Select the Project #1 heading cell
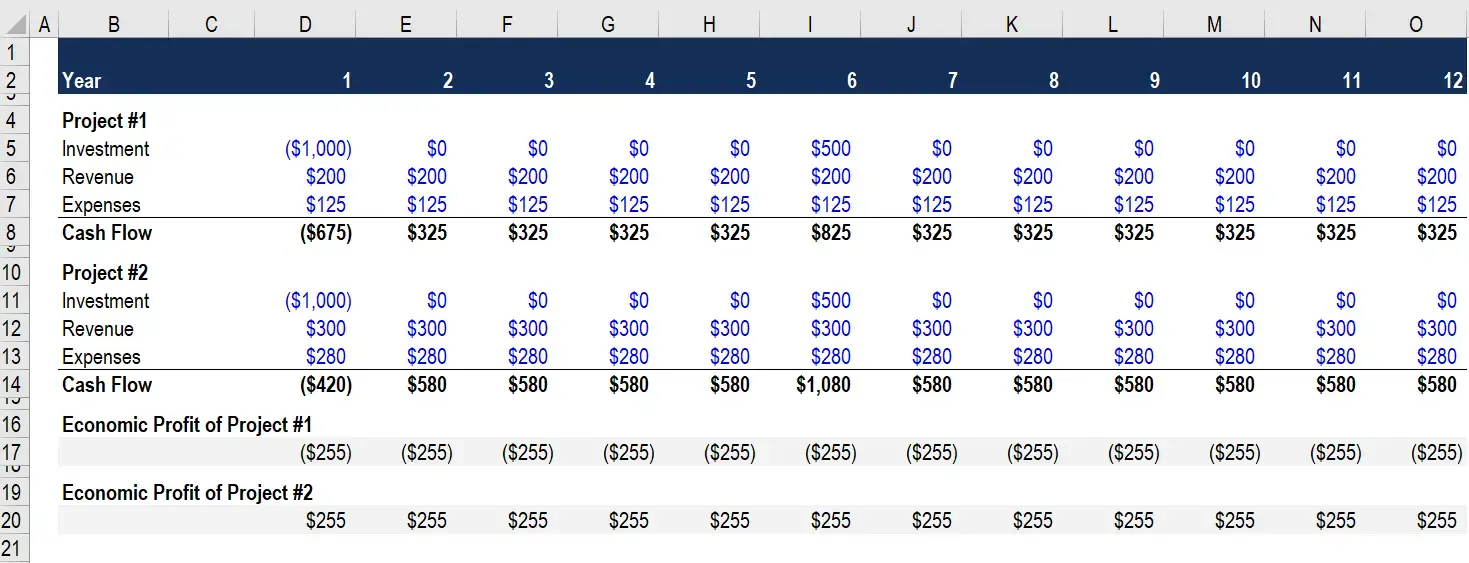This screenshot has height=563, width=1469. click(105, 121)
